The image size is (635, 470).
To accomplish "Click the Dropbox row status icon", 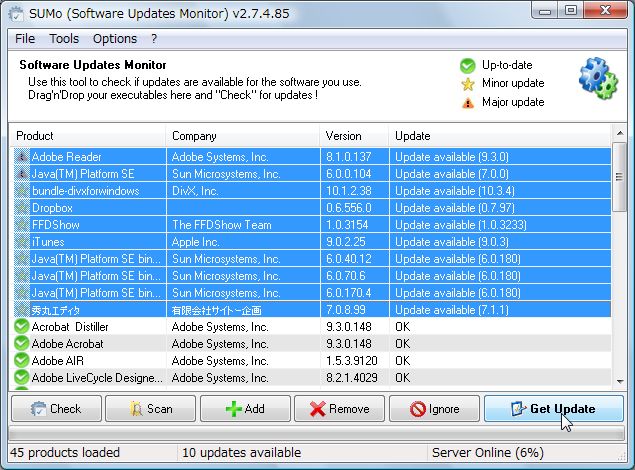I will click(22, 208).
